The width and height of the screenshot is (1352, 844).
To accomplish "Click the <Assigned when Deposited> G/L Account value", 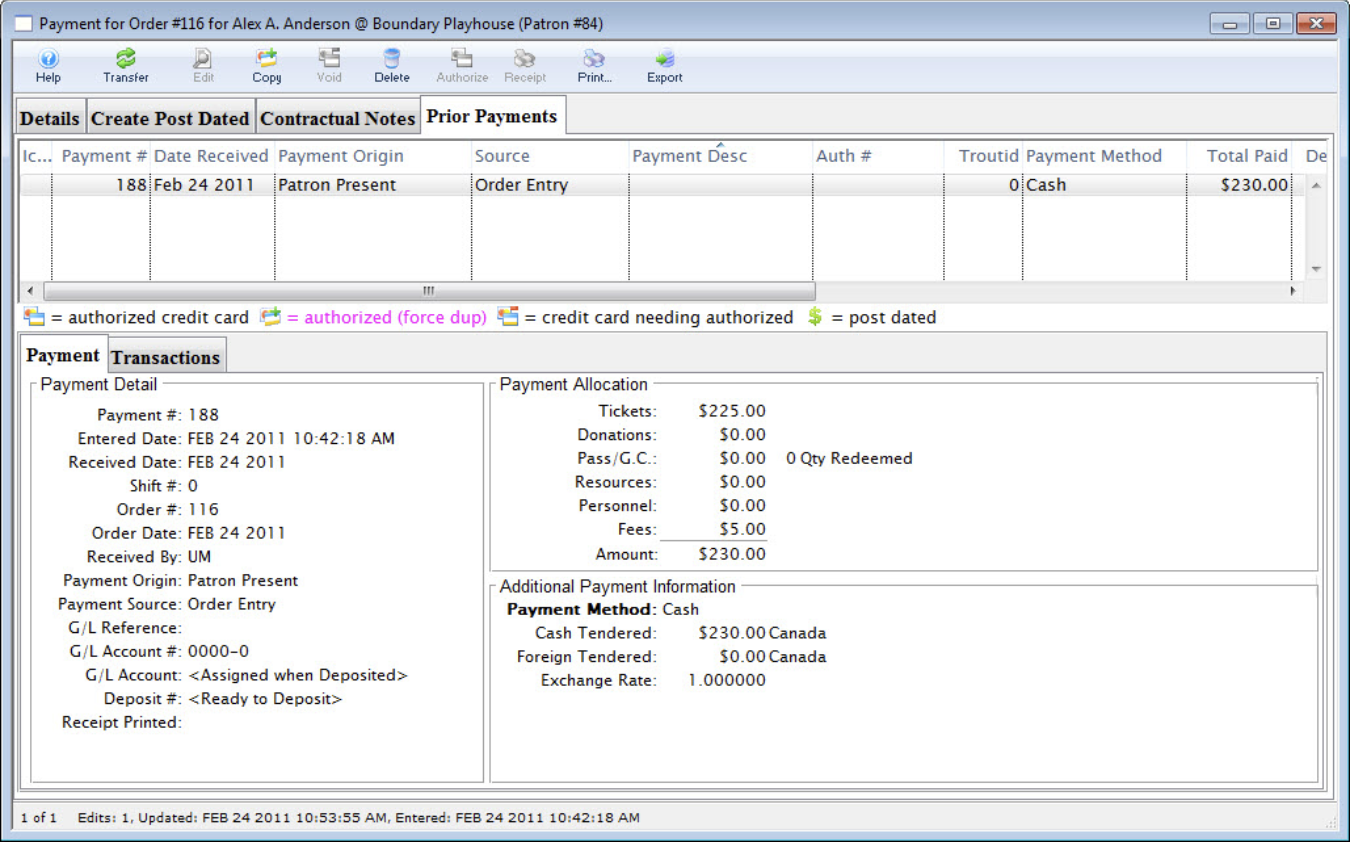I will pos(298,676).
